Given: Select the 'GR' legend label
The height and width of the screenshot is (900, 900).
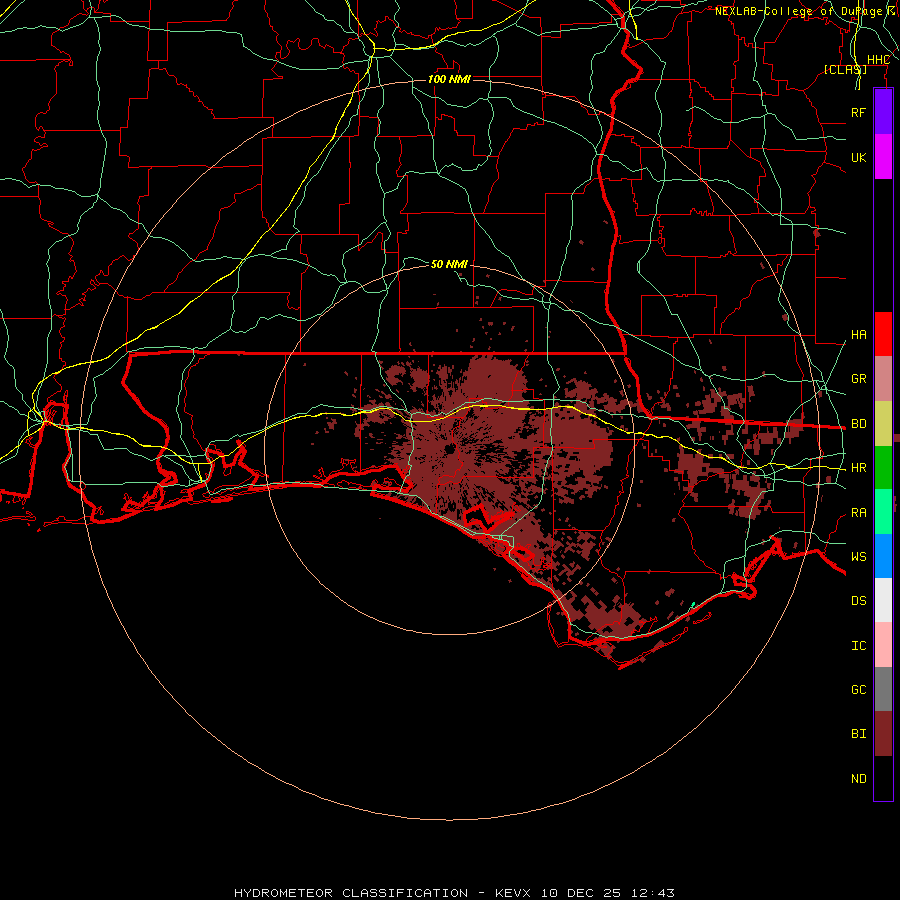Looking at the screenshot, I should 858,379.
